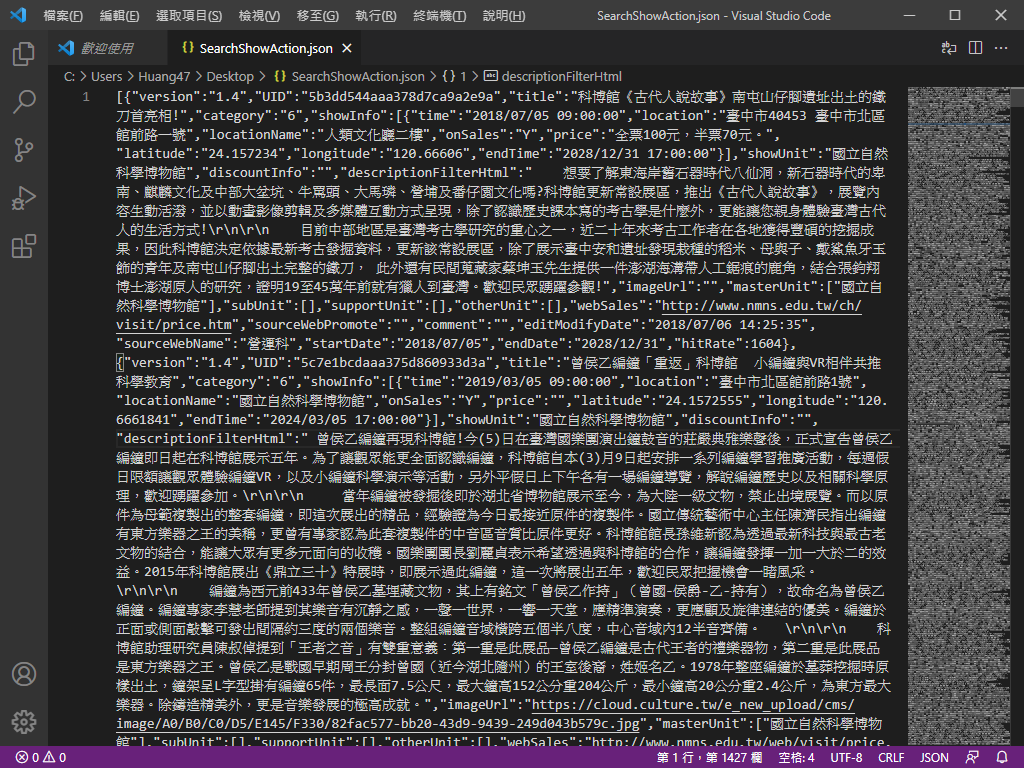Maximize the Visual Studio Code window
The width and height of the screenshot is (1024, 768).
pos(955,15)
